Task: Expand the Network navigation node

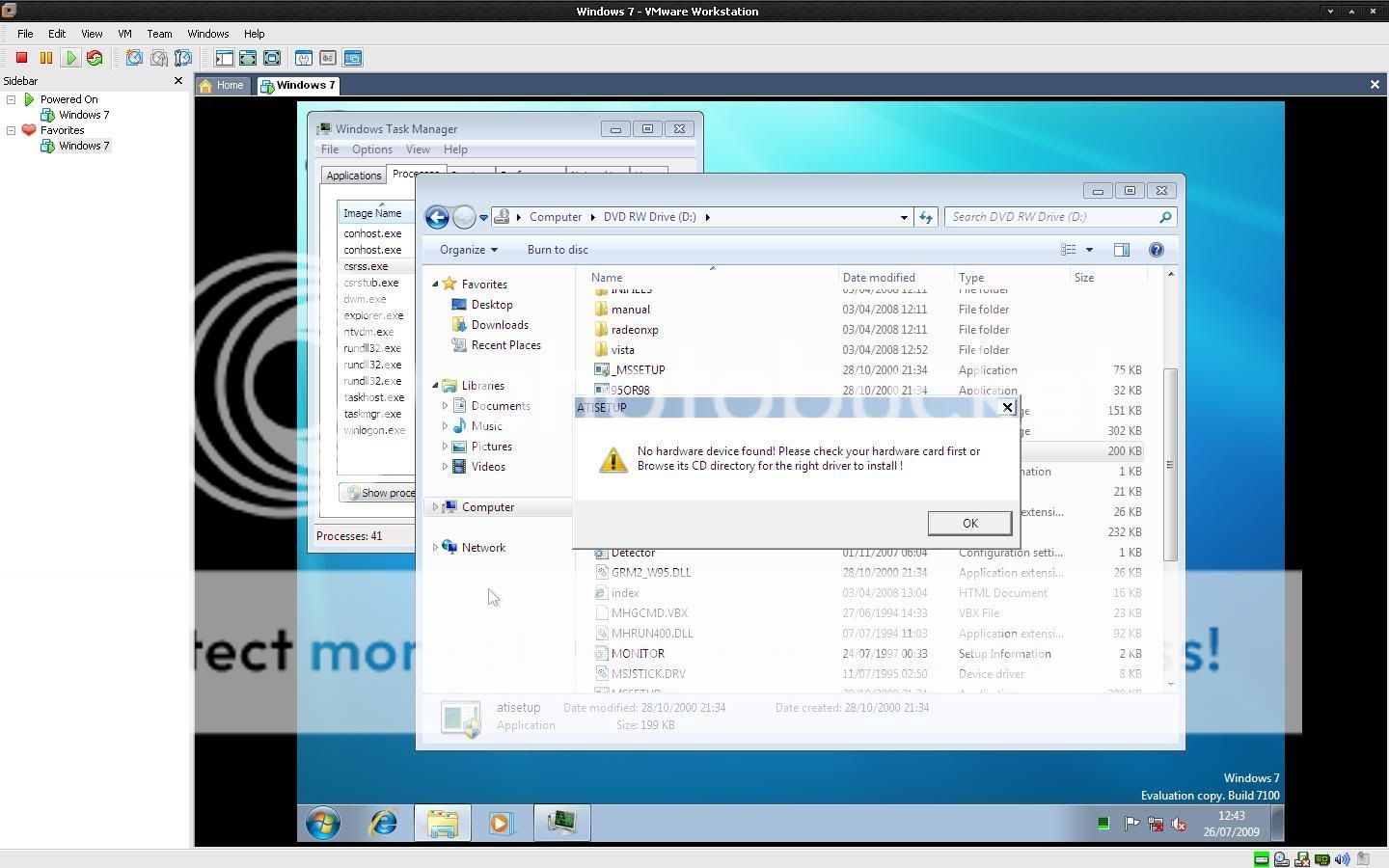Action: point(435,548)
